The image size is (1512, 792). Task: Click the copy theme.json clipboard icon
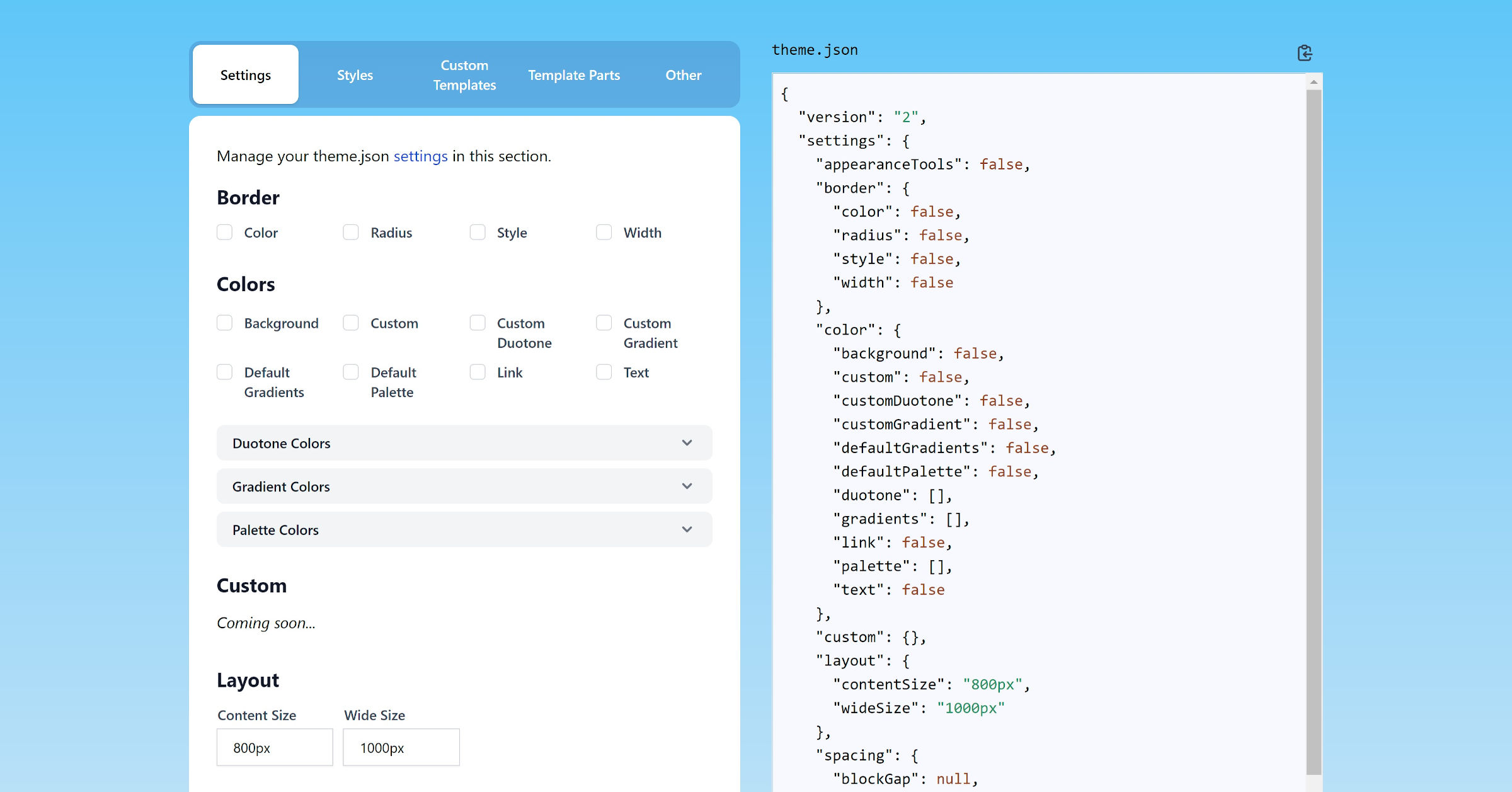[x=1305, y=53]
